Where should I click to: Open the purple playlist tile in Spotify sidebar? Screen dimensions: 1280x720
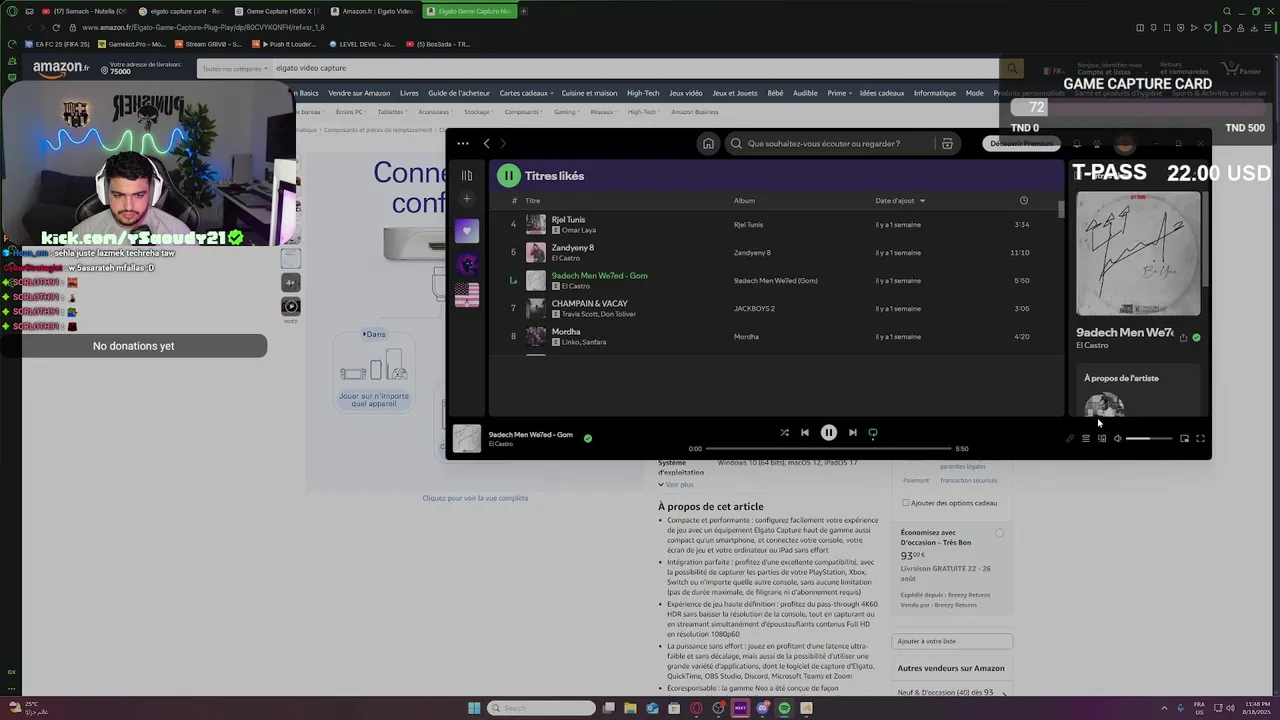coord(466,263)
